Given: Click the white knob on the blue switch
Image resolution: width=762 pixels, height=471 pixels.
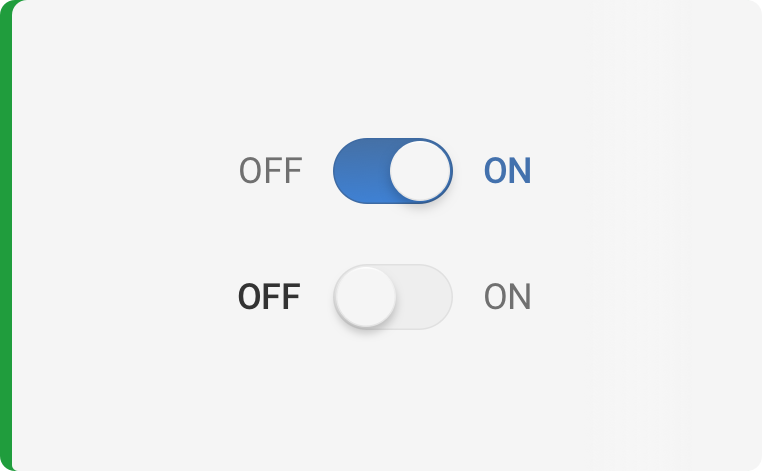Looking at the screenshot, I should click(x=420, y=171).
